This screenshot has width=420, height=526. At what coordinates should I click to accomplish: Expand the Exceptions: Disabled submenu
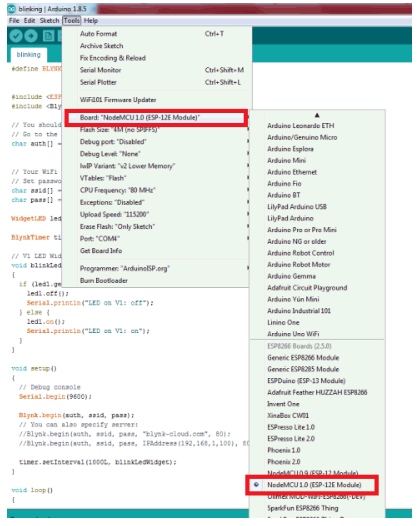tap(156, 202)
